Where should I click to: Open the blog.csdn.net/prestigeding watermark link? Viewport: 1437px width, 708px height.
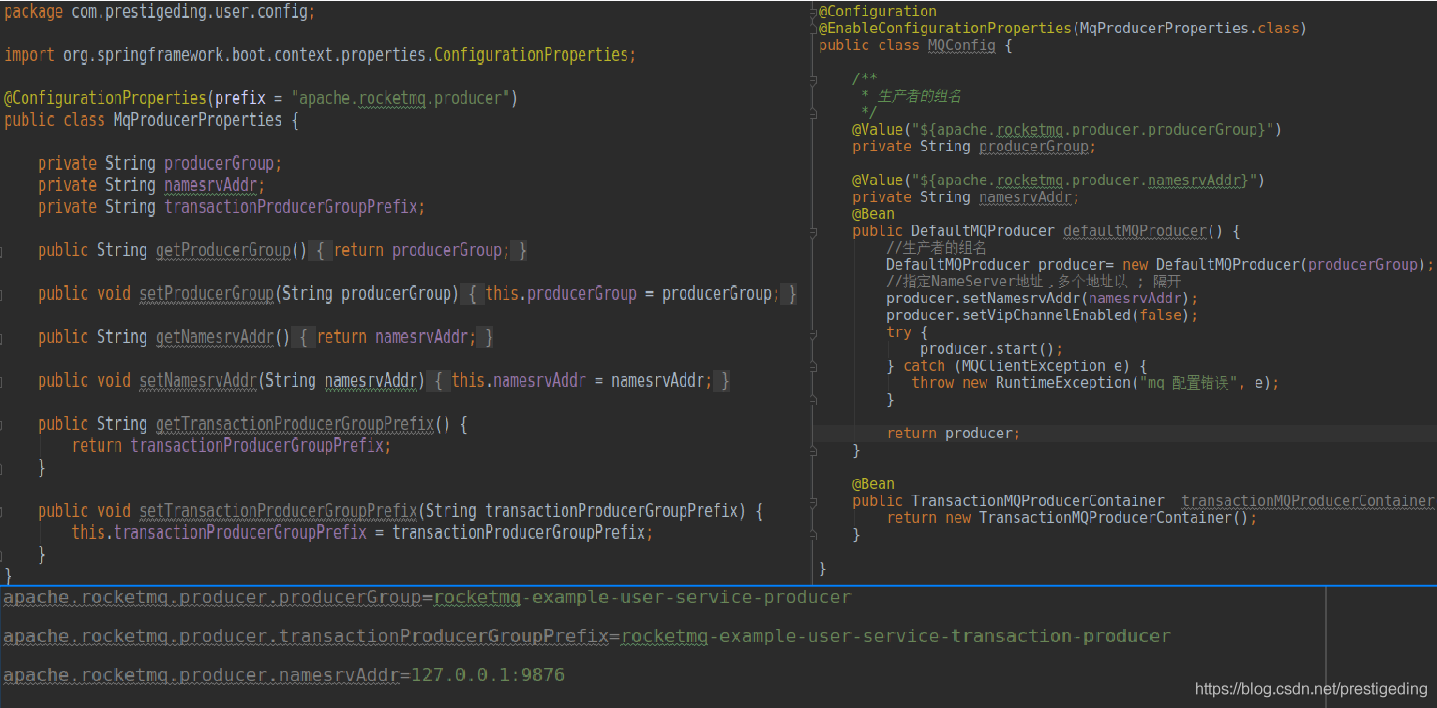pos(1311,689)
